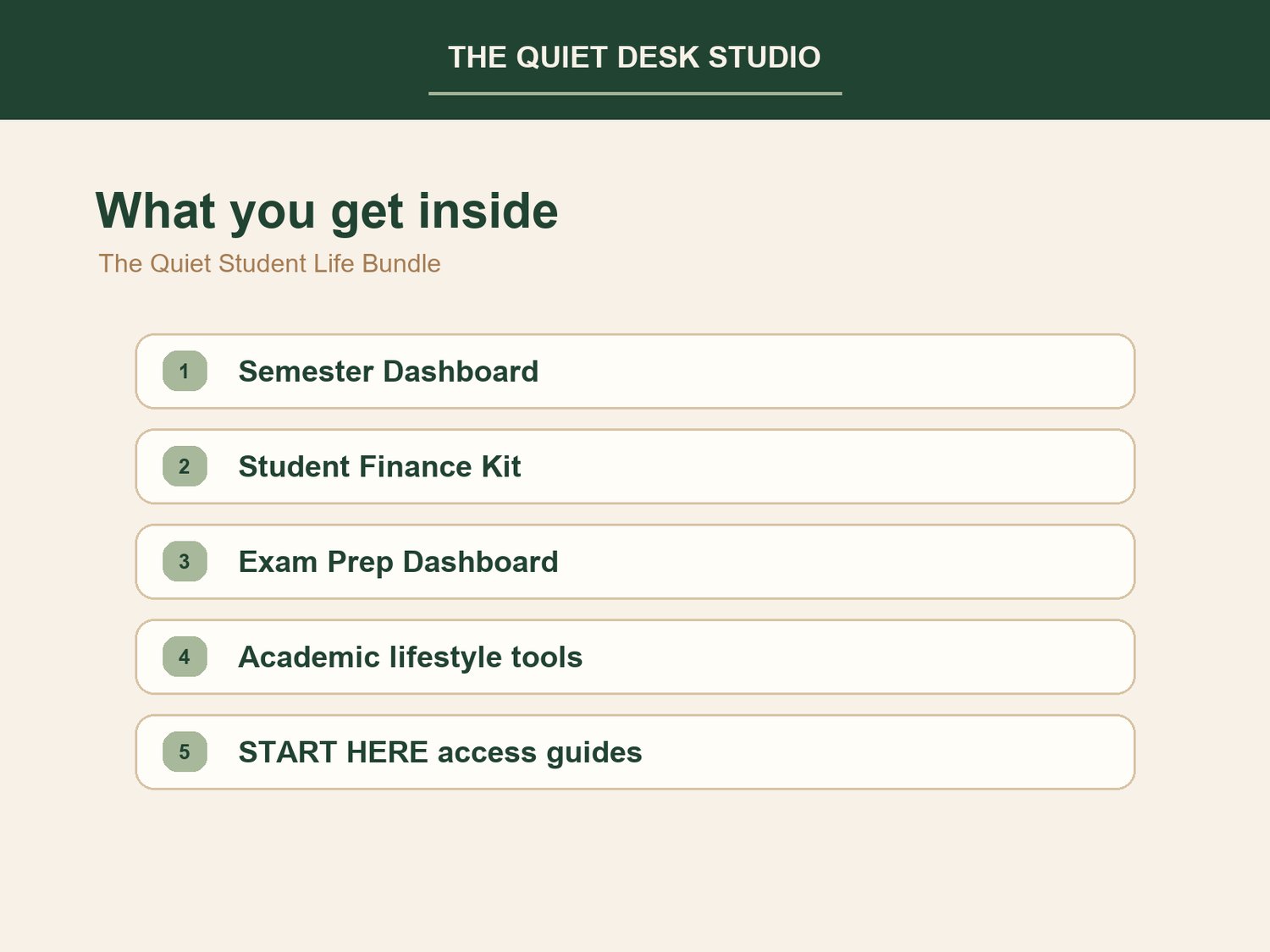Click the number 1 badge icon
1270x952 pixels.
(185, 371)
